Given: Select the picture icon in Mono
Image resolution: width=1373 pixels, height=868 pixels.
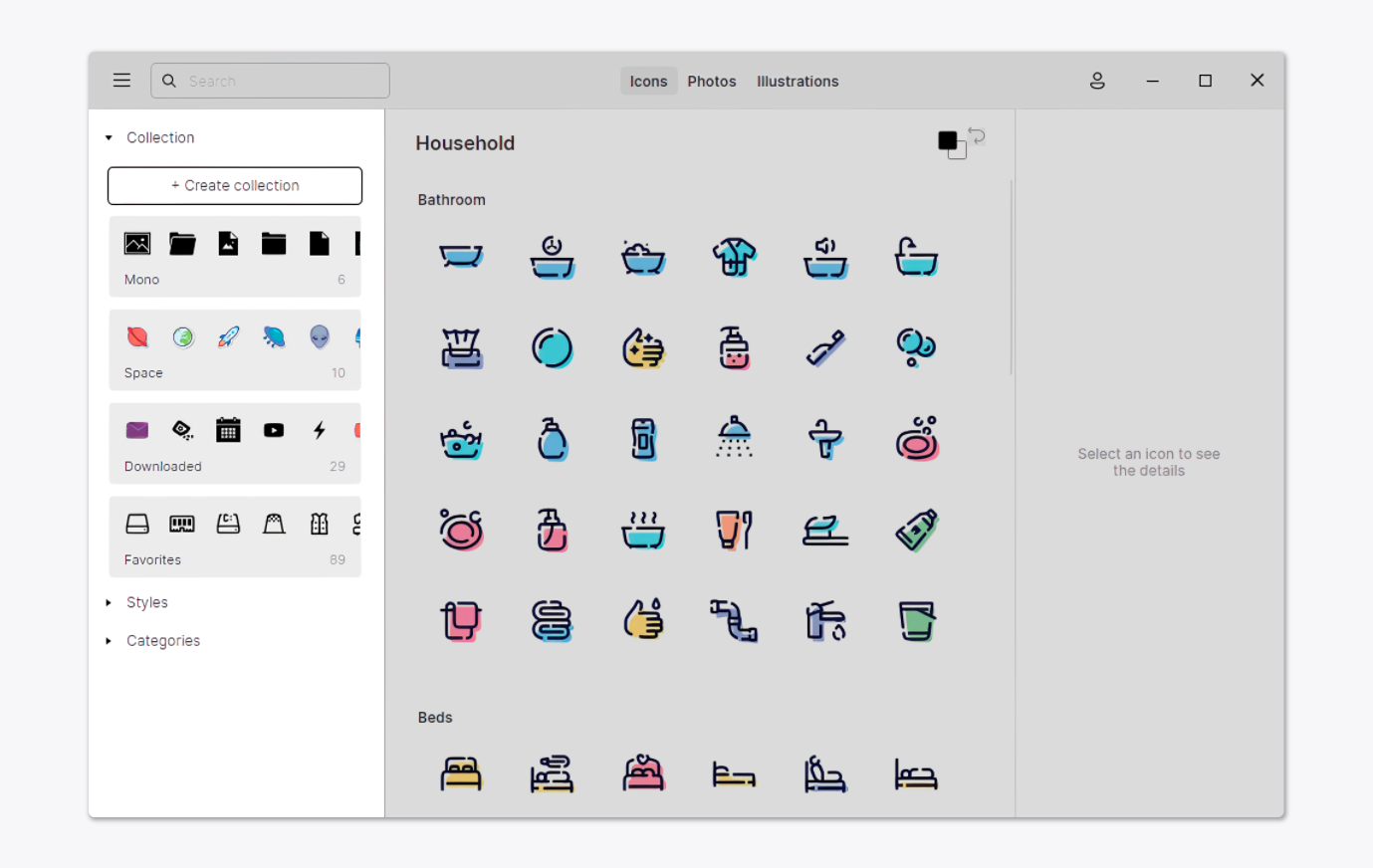Looking at the screenshot, I should click(137, 244).
